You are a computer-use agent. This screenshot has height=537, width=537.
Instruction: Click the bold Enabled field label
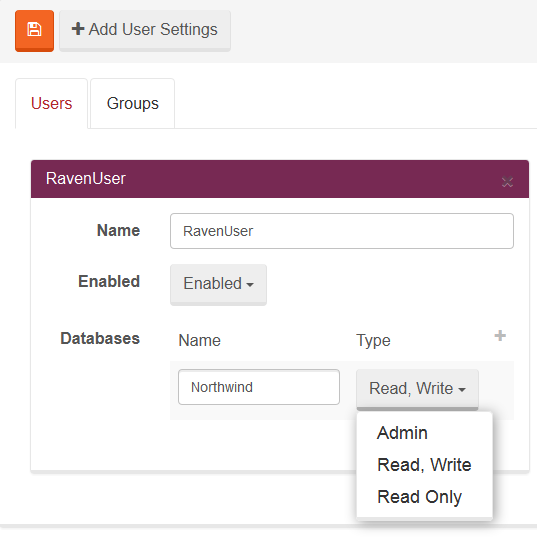(109, 282)
